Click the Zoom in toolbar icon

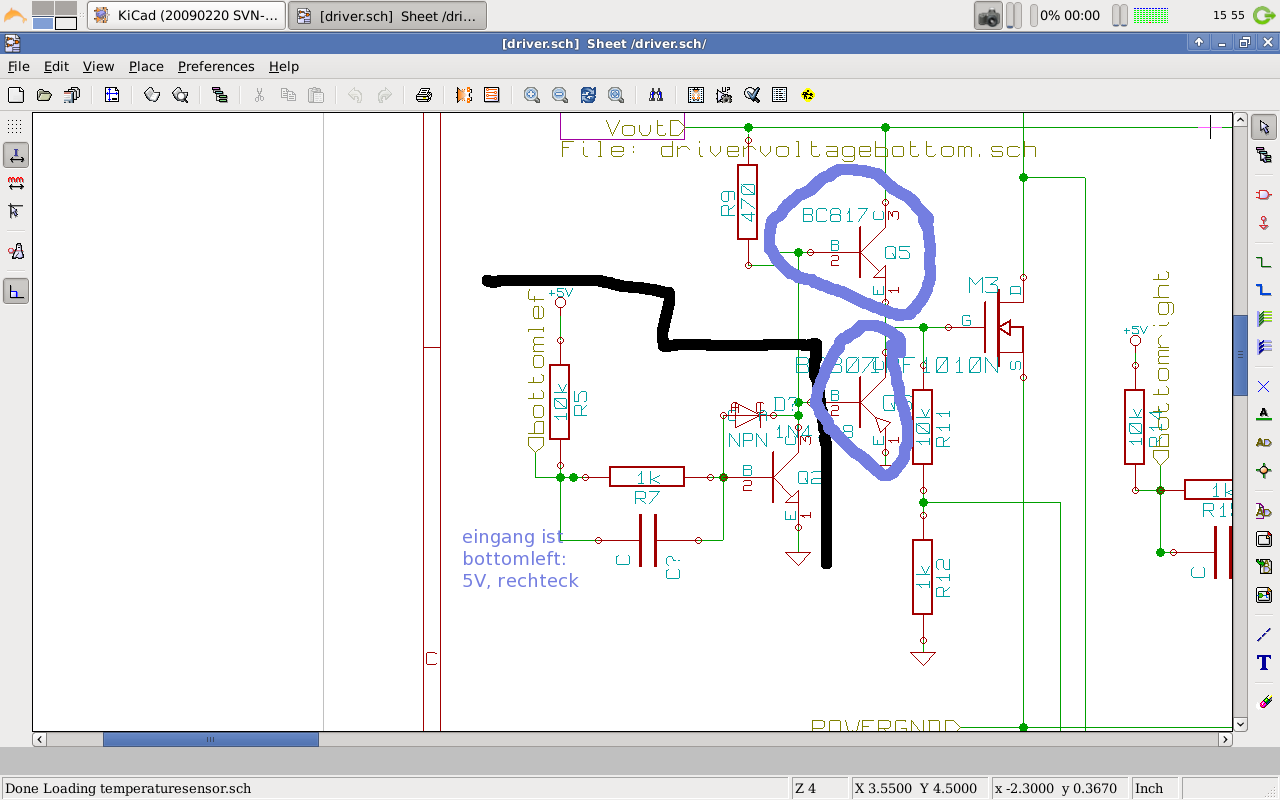532,95
